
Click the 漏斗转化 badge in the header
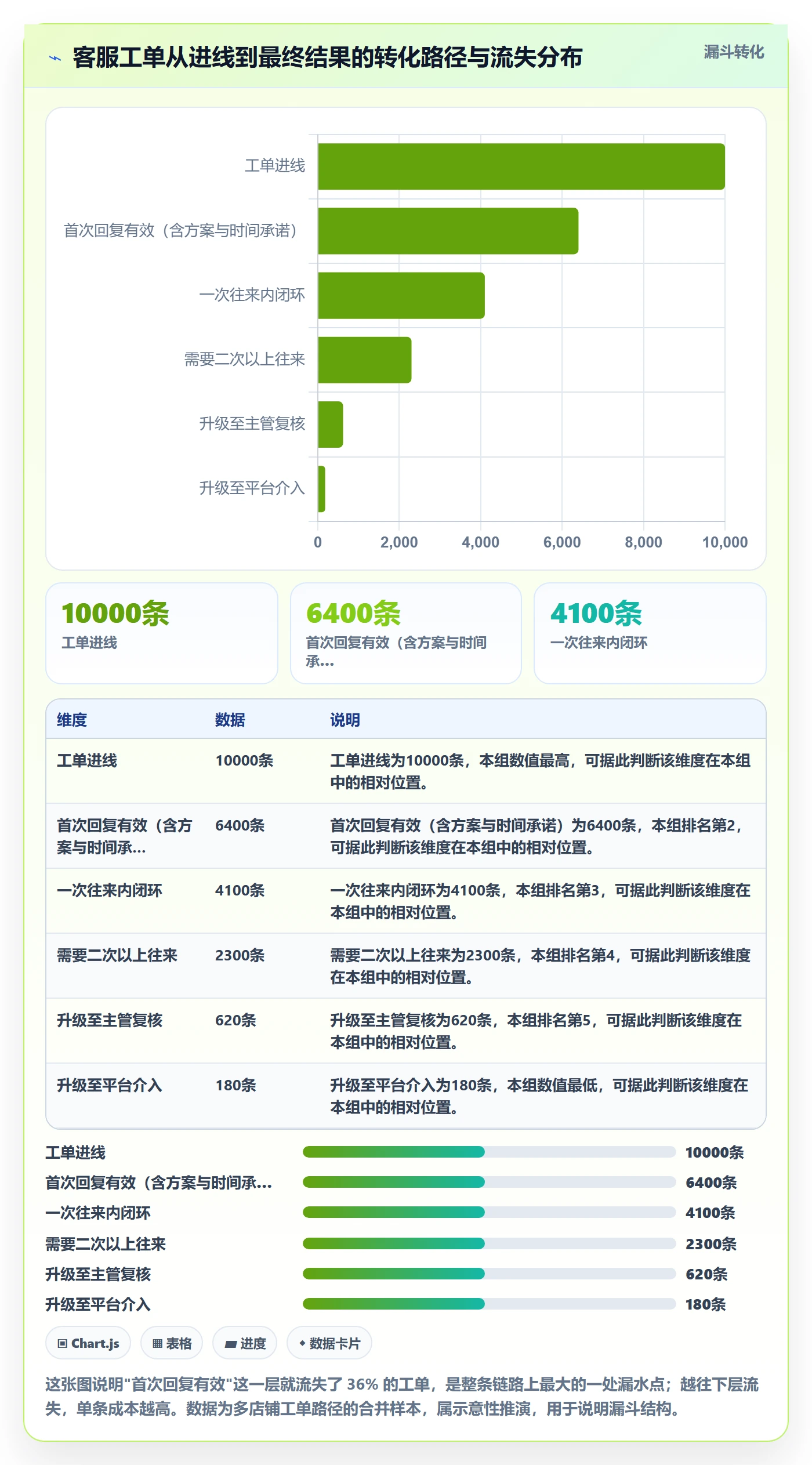point(734,52)
